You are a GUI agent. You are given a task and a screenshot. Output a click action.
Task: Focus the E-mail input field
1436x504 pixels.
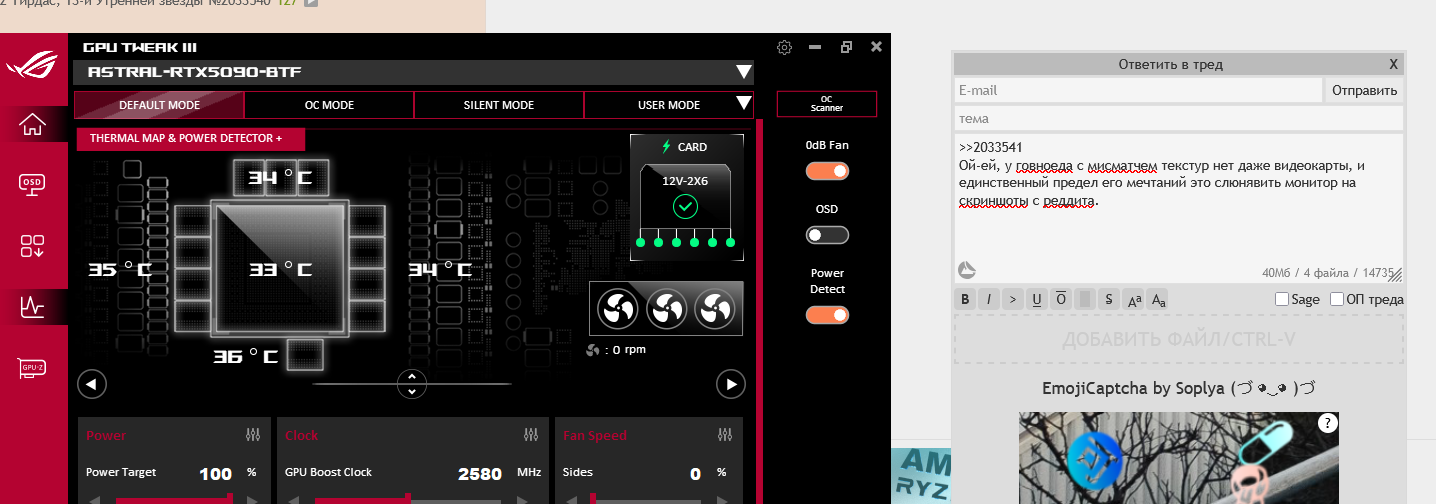pyautogui.click(x=1138, y=90)
